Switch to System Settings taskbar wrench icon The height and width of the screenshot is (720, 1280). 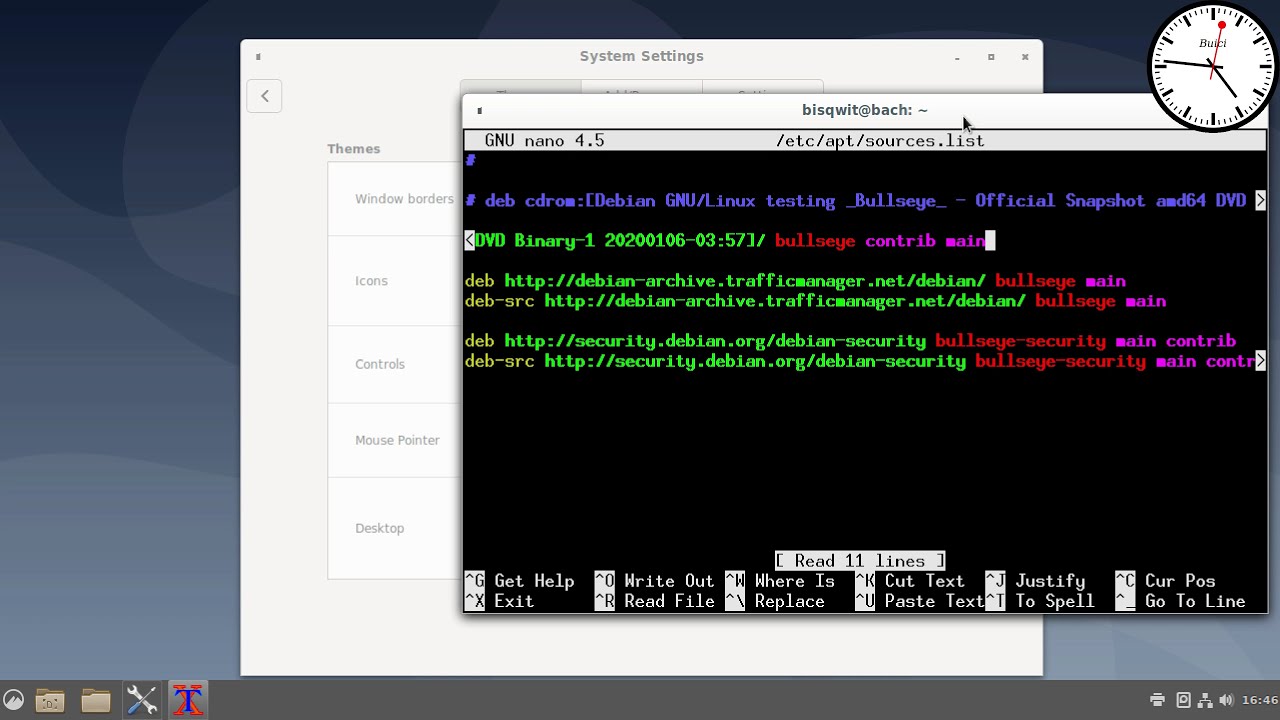coord(142,700)
